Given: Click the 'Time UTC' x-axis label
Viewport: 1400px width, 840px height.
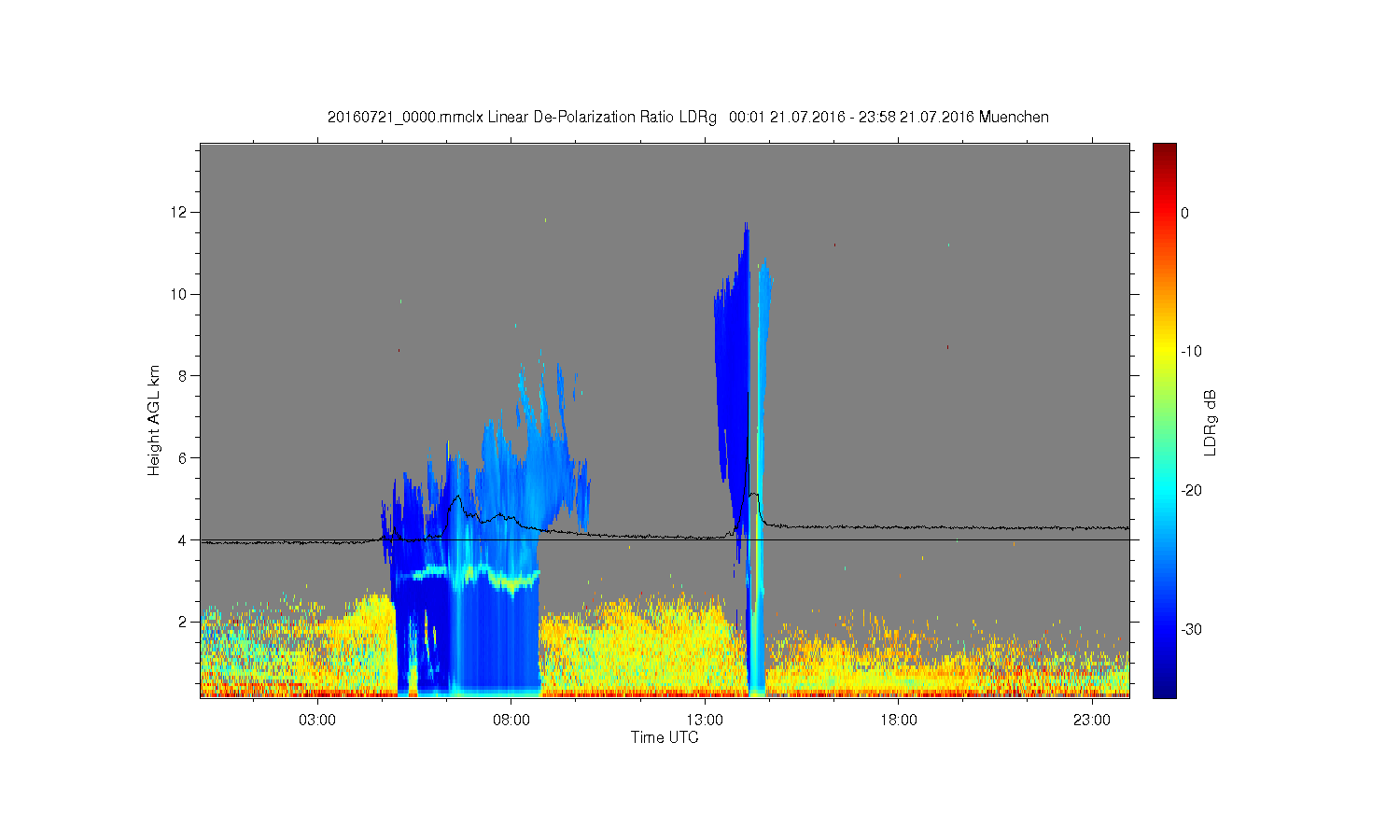Looking at the screenshot, I should click(x=665, y=737).
